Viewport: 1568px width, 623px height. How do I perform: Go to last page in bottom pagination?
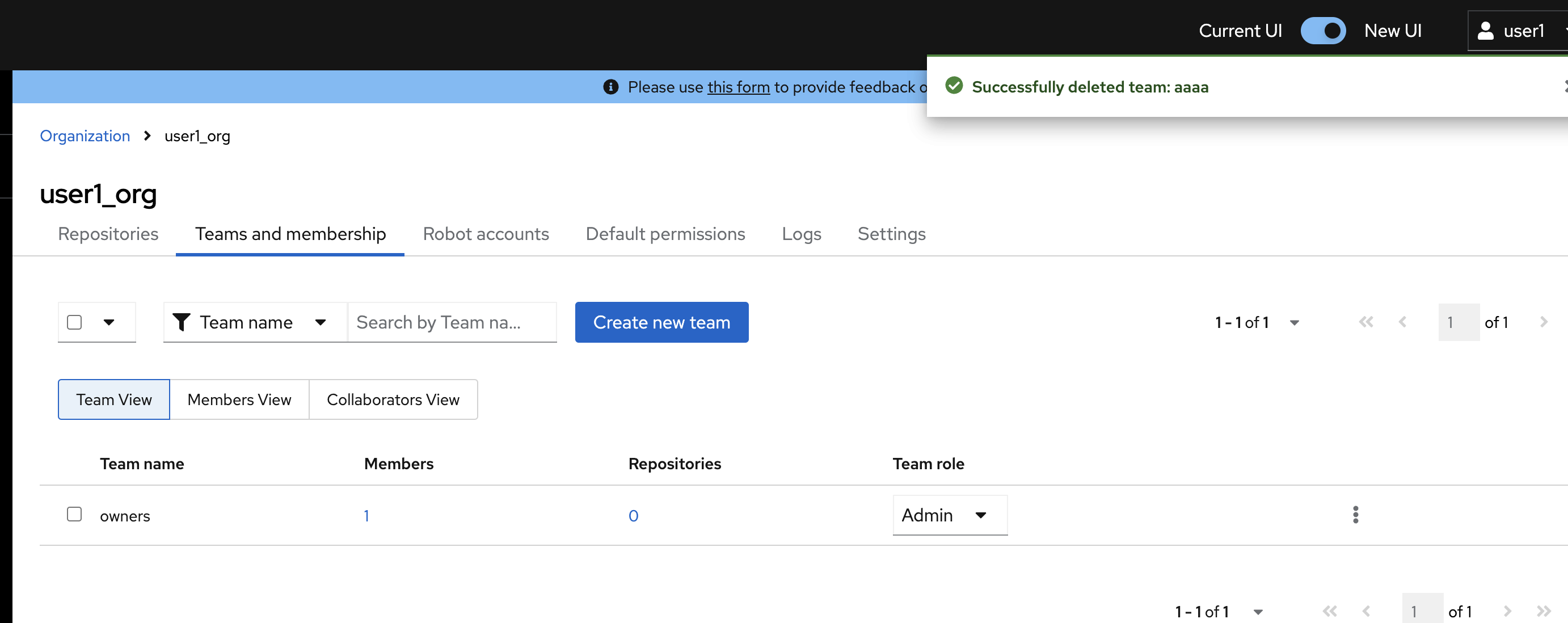(x=1543, y=611)
